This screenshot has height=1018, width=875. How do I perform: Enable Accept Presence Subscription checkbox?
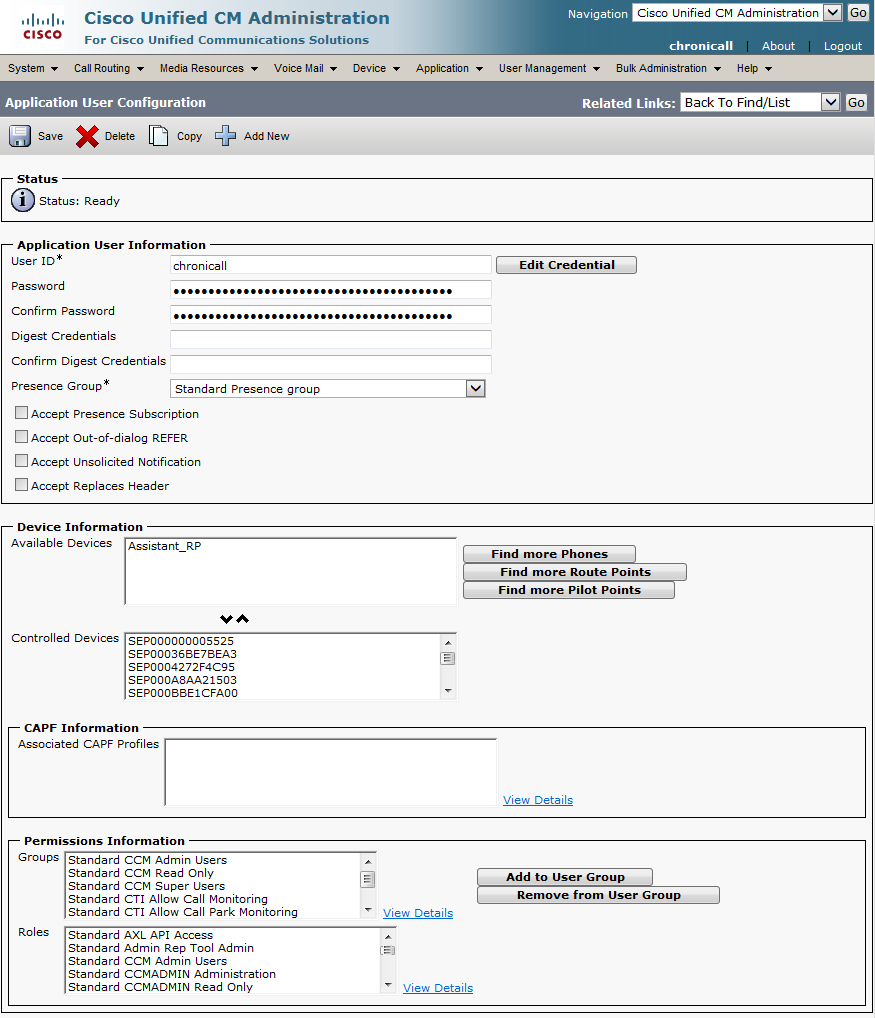pyautogui.click(x=21, y=413)
